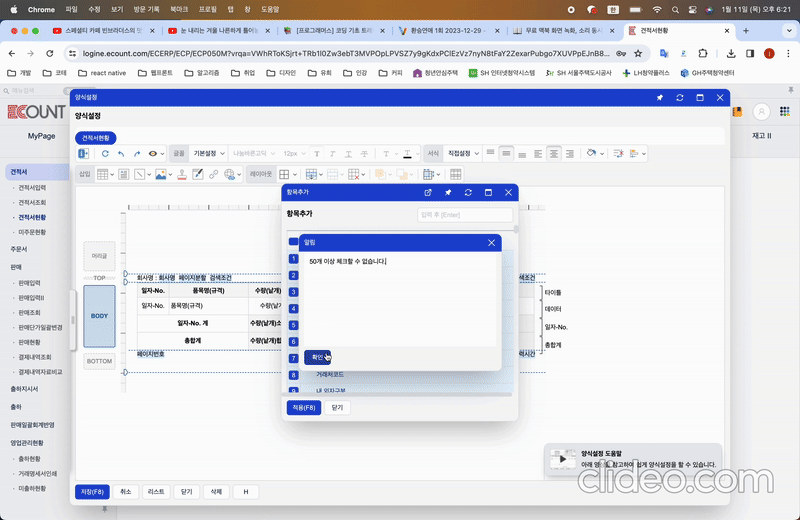Pin the 항목추가 popup
The image size is (800, 520).
(448, 192)
